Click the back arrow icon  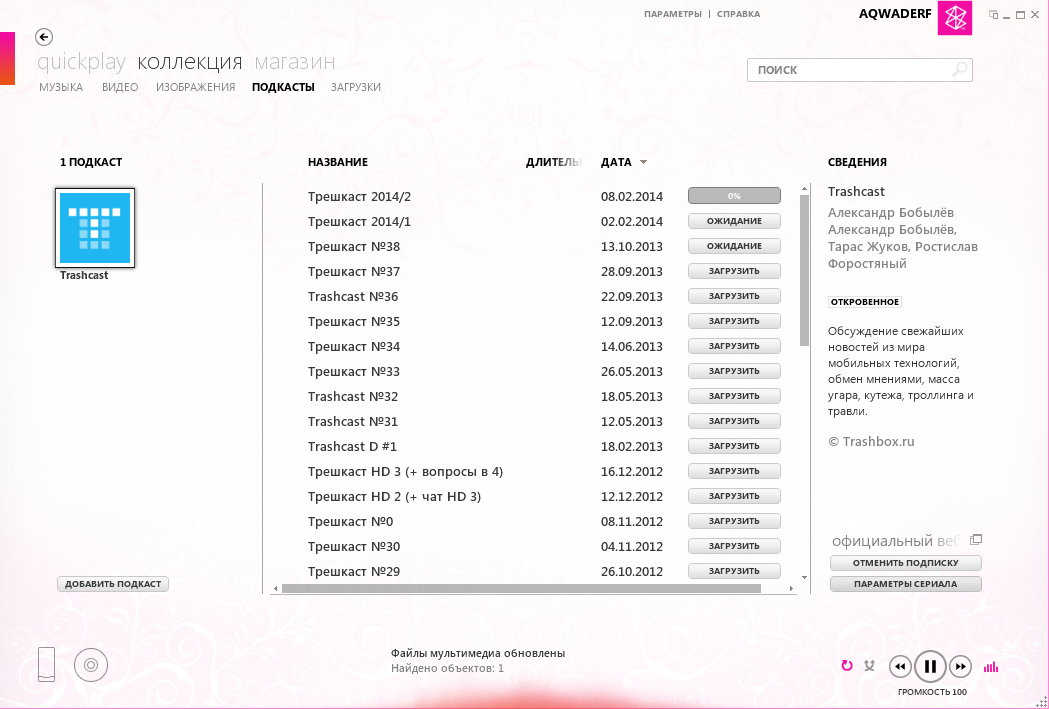click(44, 37)
